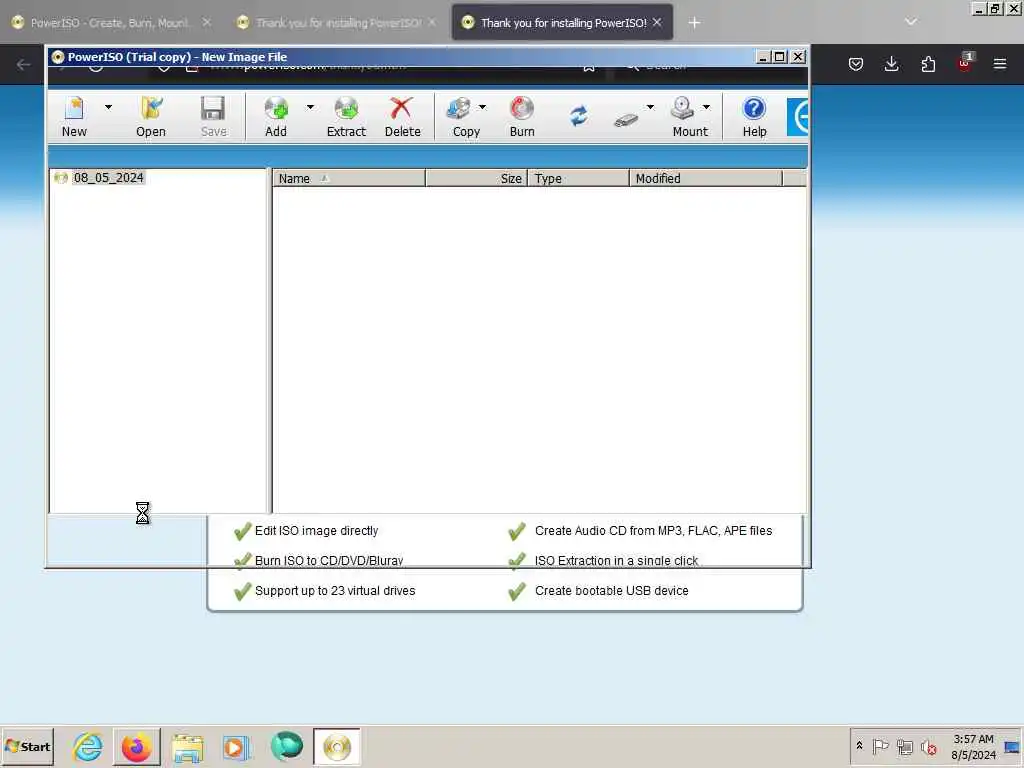1024x768 pixels.
Task: Click the USB drive tool icon
Action: click(626, 120)
